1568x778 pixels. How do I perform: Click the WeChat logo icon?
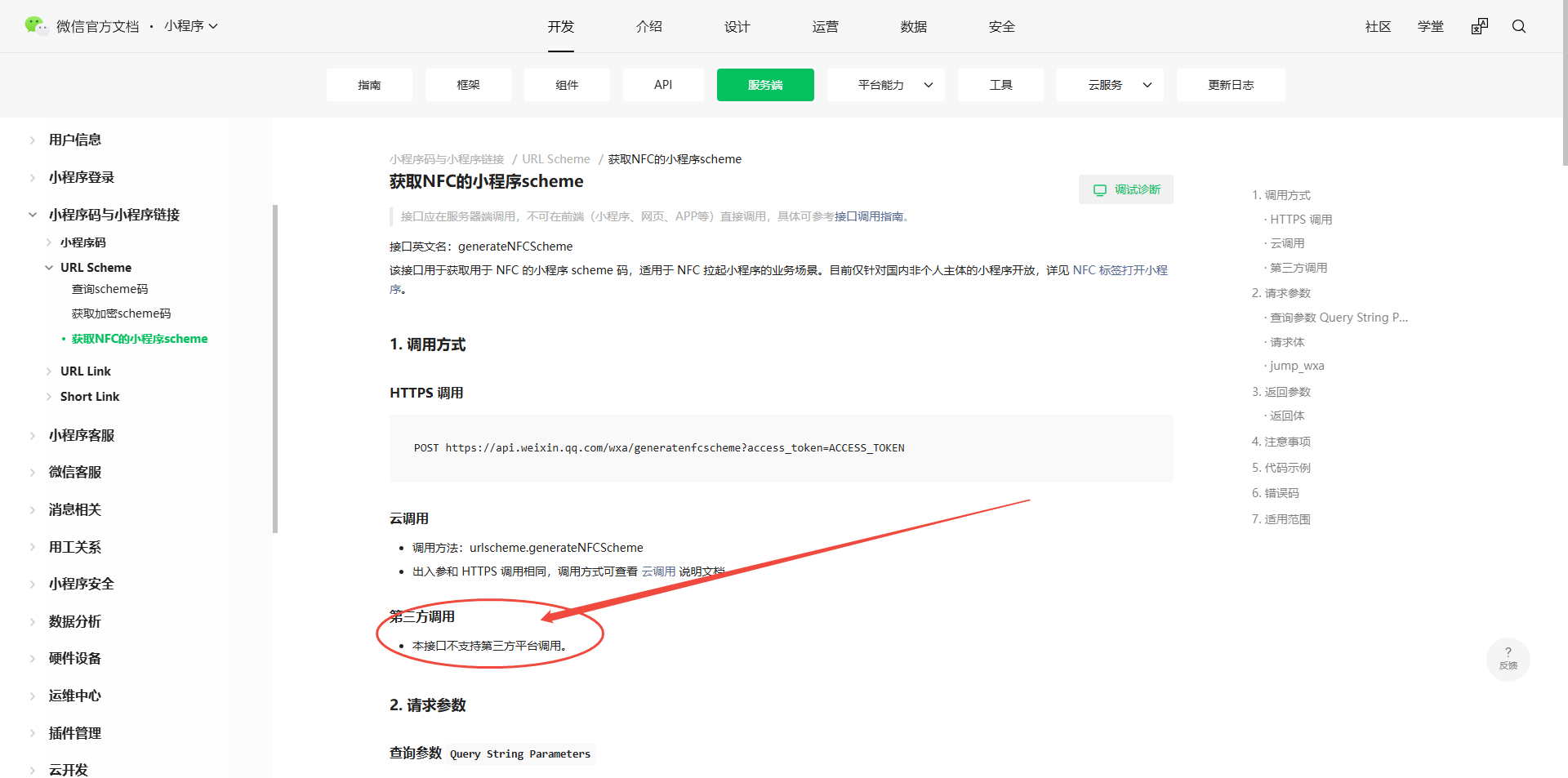click(x=36, y=26)
